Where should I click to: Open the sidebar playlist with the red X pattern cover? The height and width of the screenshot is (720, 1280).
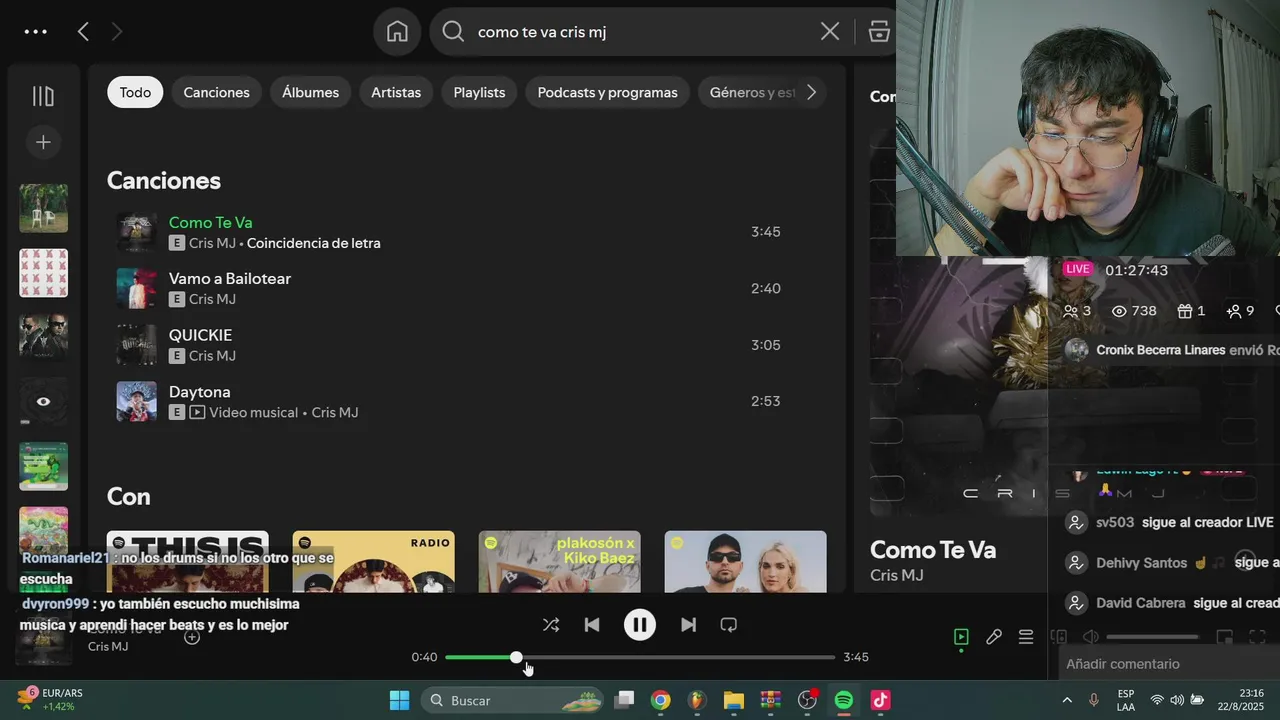(x=44, y=273)
